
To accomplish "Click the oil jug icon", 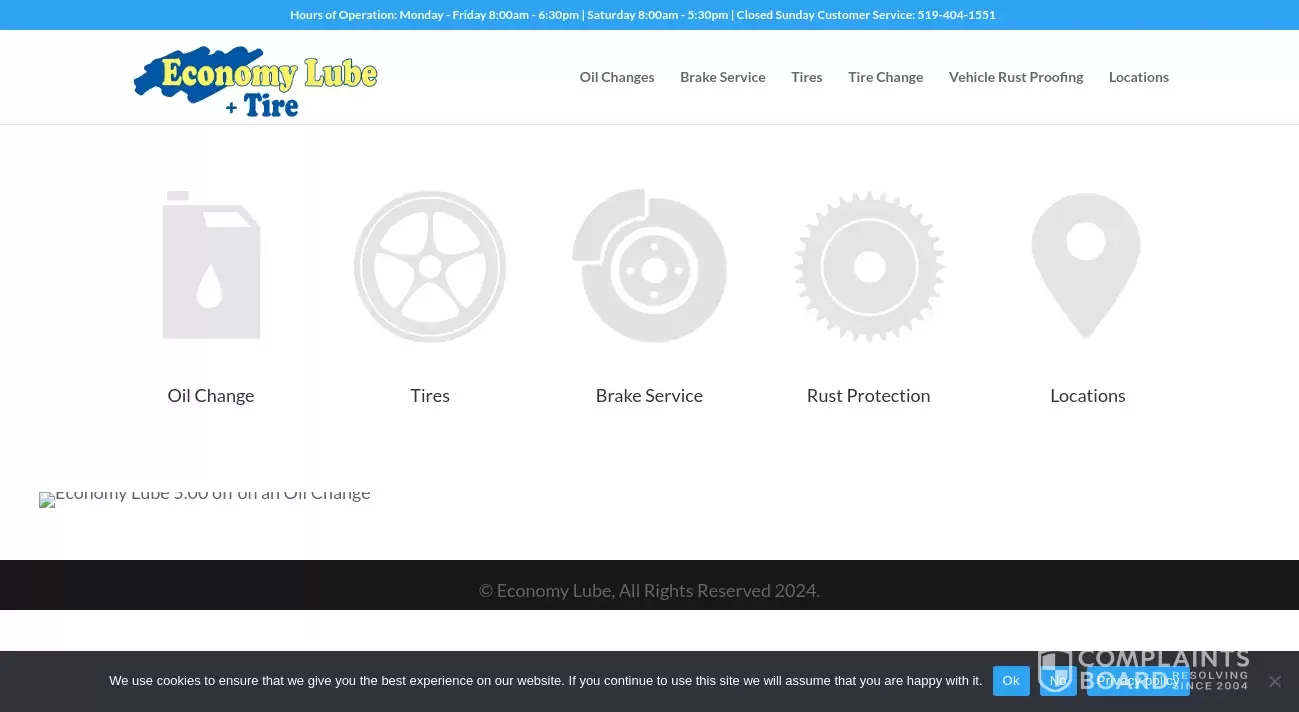I will click(x=211, y=266).
